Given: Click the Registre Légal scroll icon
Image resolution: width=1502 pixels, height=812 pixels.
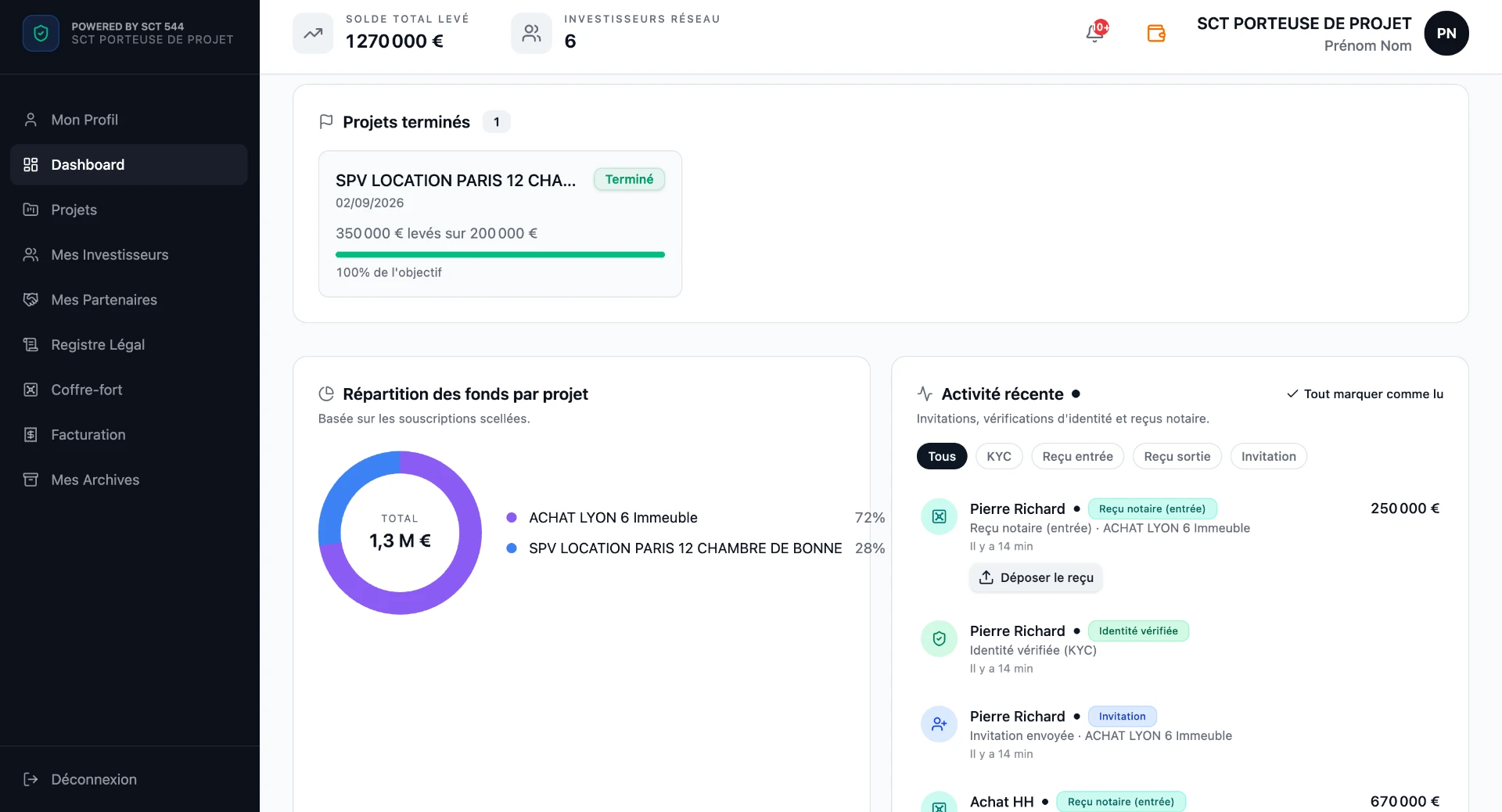Looking at the screenshot, I should [31, 345].
